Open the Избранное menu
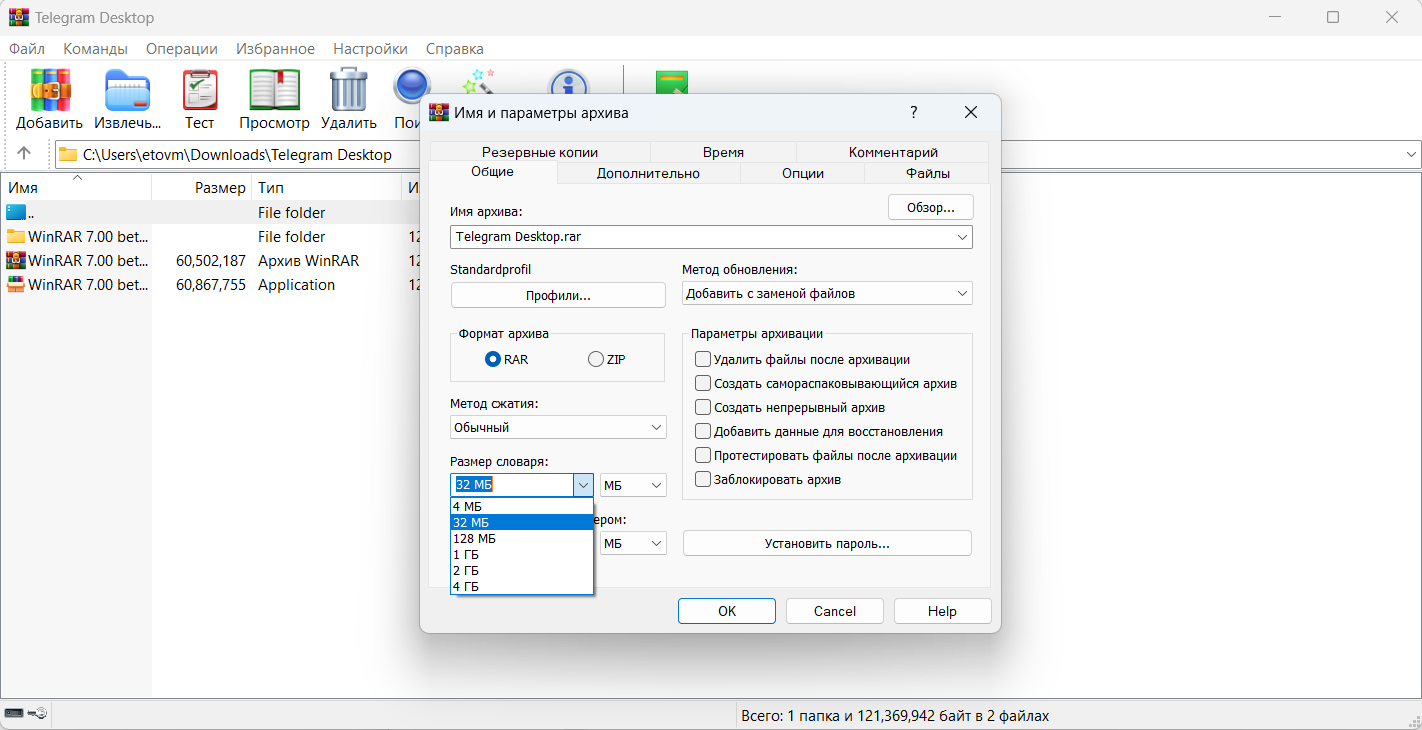1422x730 pixels. (x=275, y=48)
